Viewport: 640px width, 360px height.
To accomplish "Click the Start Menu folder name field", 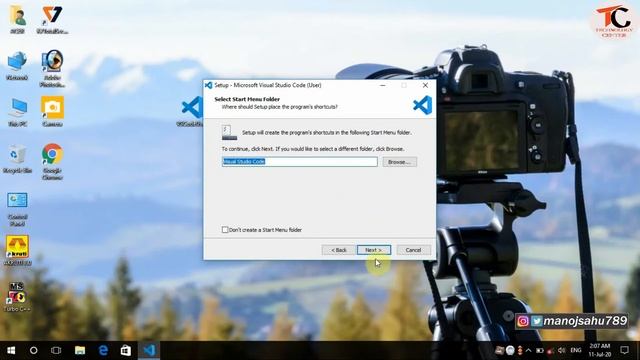I will click(300, 162).
